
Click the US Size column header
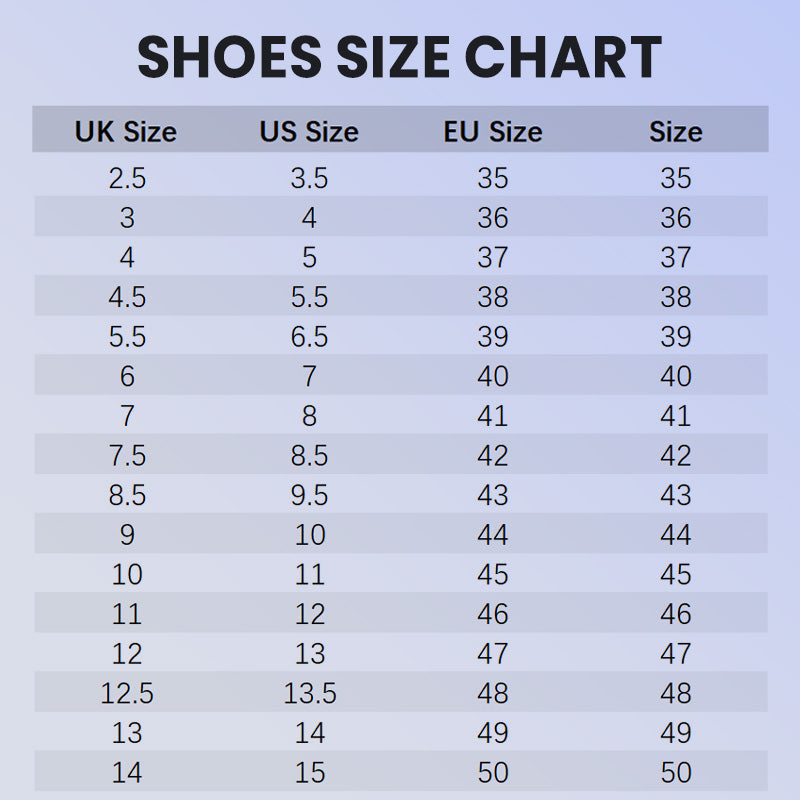pos(309,132)
